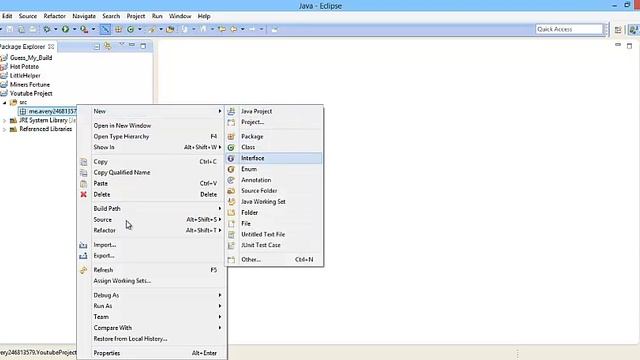Click the Save All toolbar icon
This screenshot has width=640, height=360.
pos(21,29)
